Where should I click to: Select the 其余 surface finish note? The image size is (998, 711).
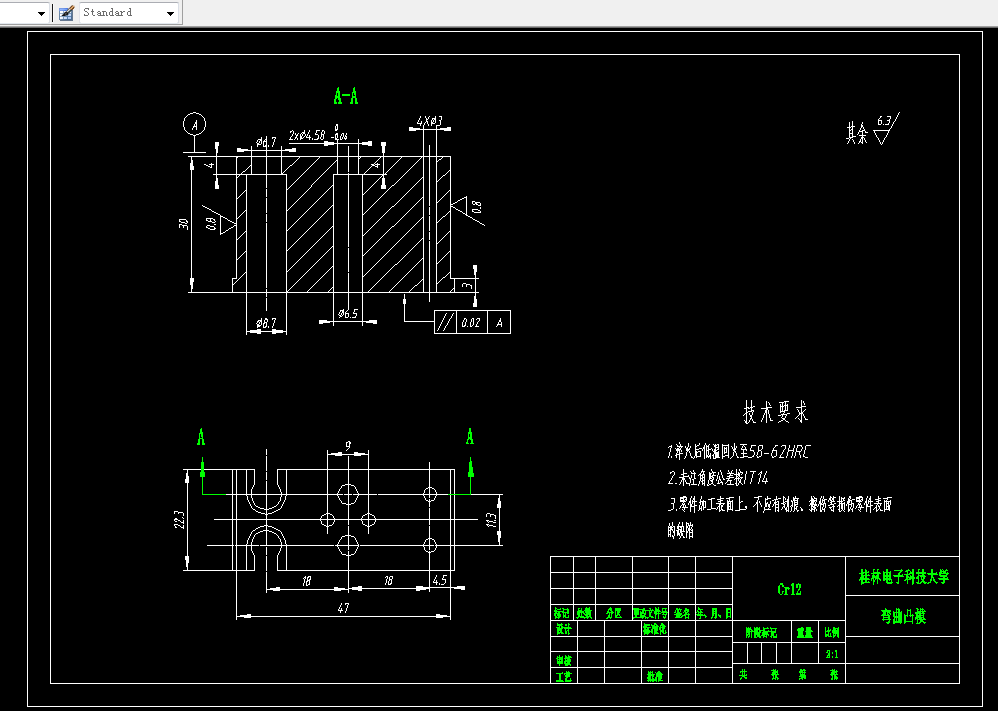pos(857,133)
